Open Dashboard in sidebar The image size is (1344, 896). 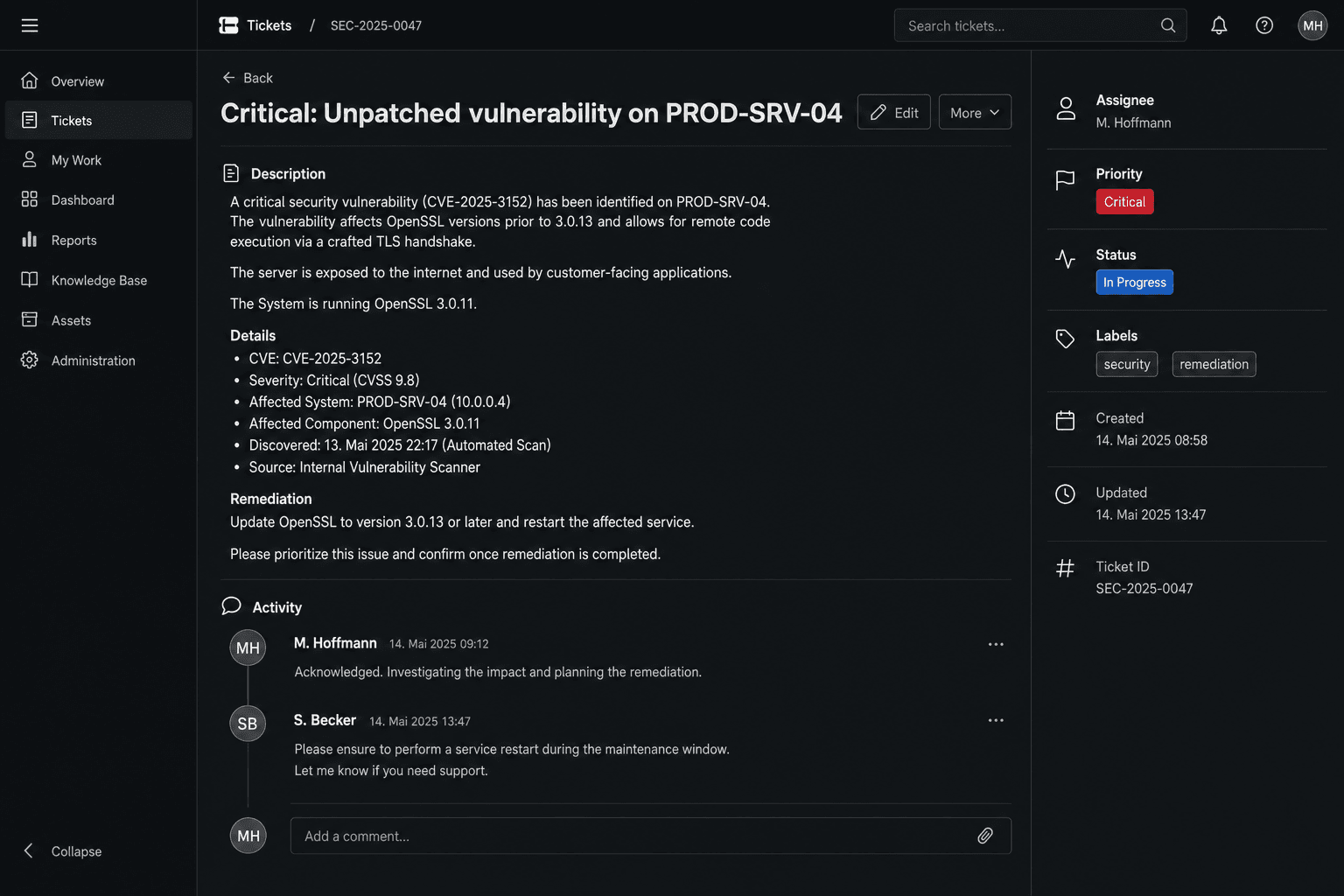(x=99, y=199)
